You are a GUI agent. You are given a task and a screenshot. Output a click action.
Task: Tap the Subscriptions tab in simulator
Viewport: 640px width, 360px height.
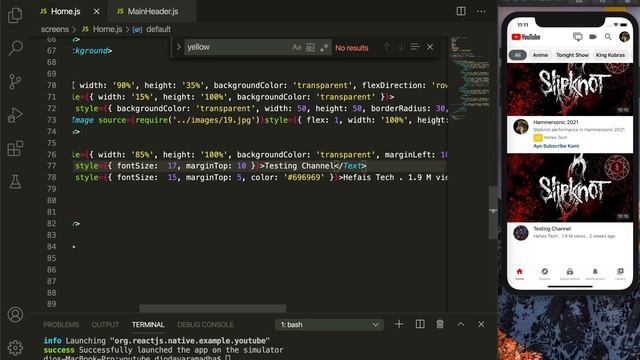pos(570,274)
